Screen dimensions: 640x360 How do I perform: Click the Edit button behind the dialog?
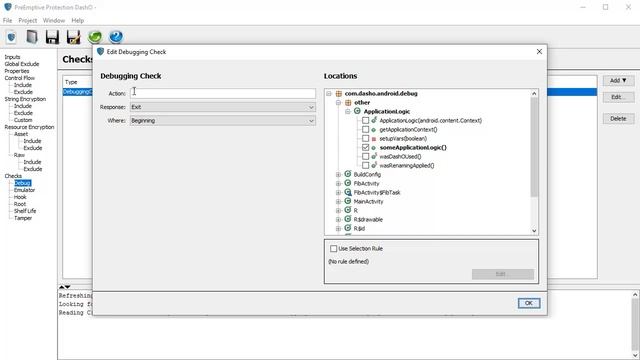[618, 97]
